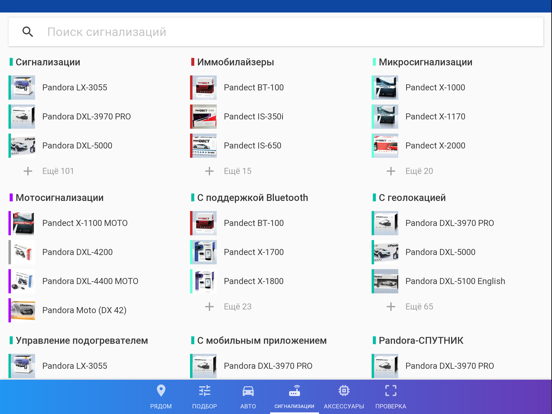Image resolution: width=552 pixels, height=414 pixels.
Task: Expand 'Ещё 65' under С геолокацией
Action: 410,307
